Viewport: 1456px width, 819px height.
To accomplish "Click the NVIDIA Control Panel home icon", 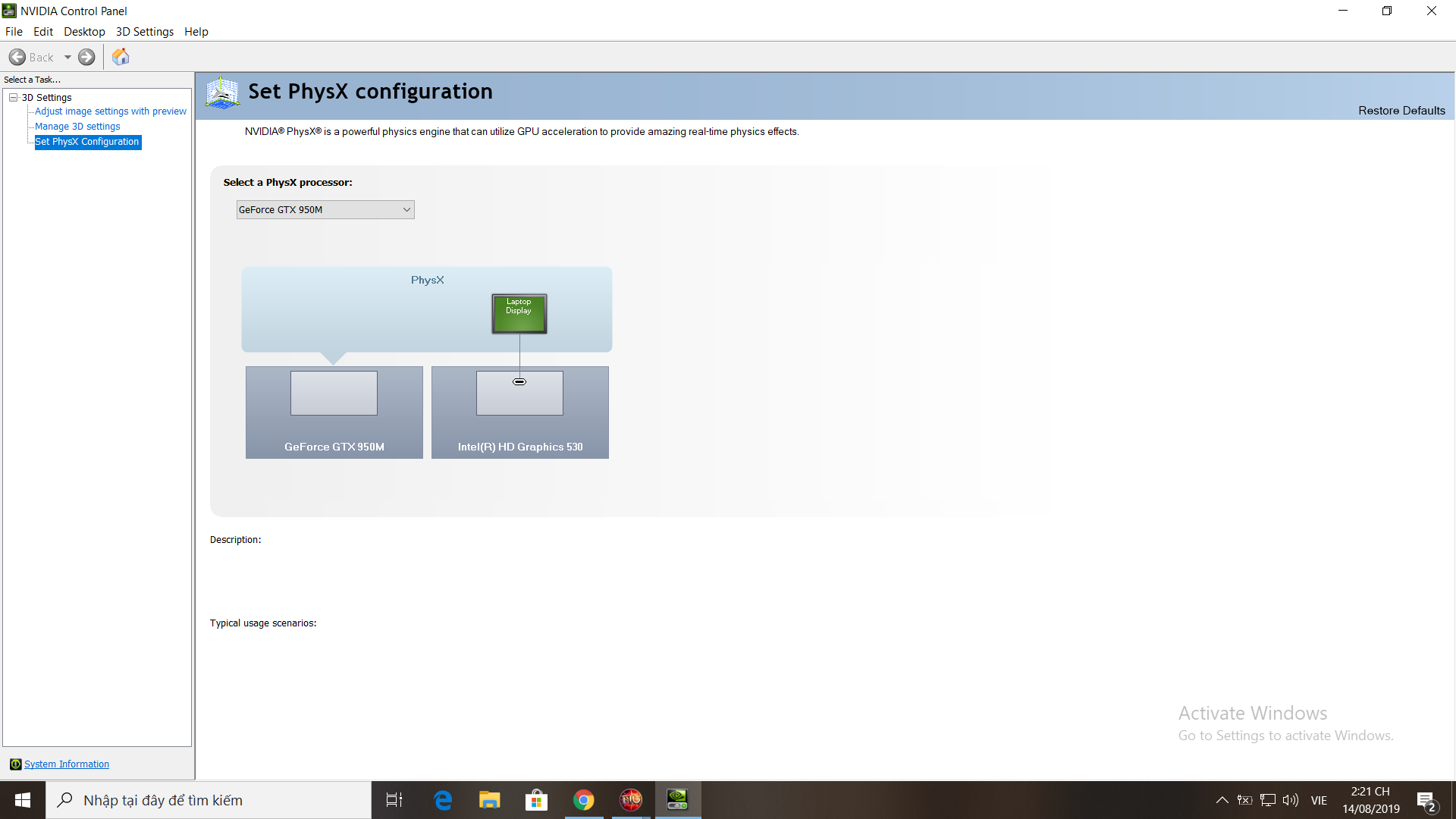I will point(120,57).
